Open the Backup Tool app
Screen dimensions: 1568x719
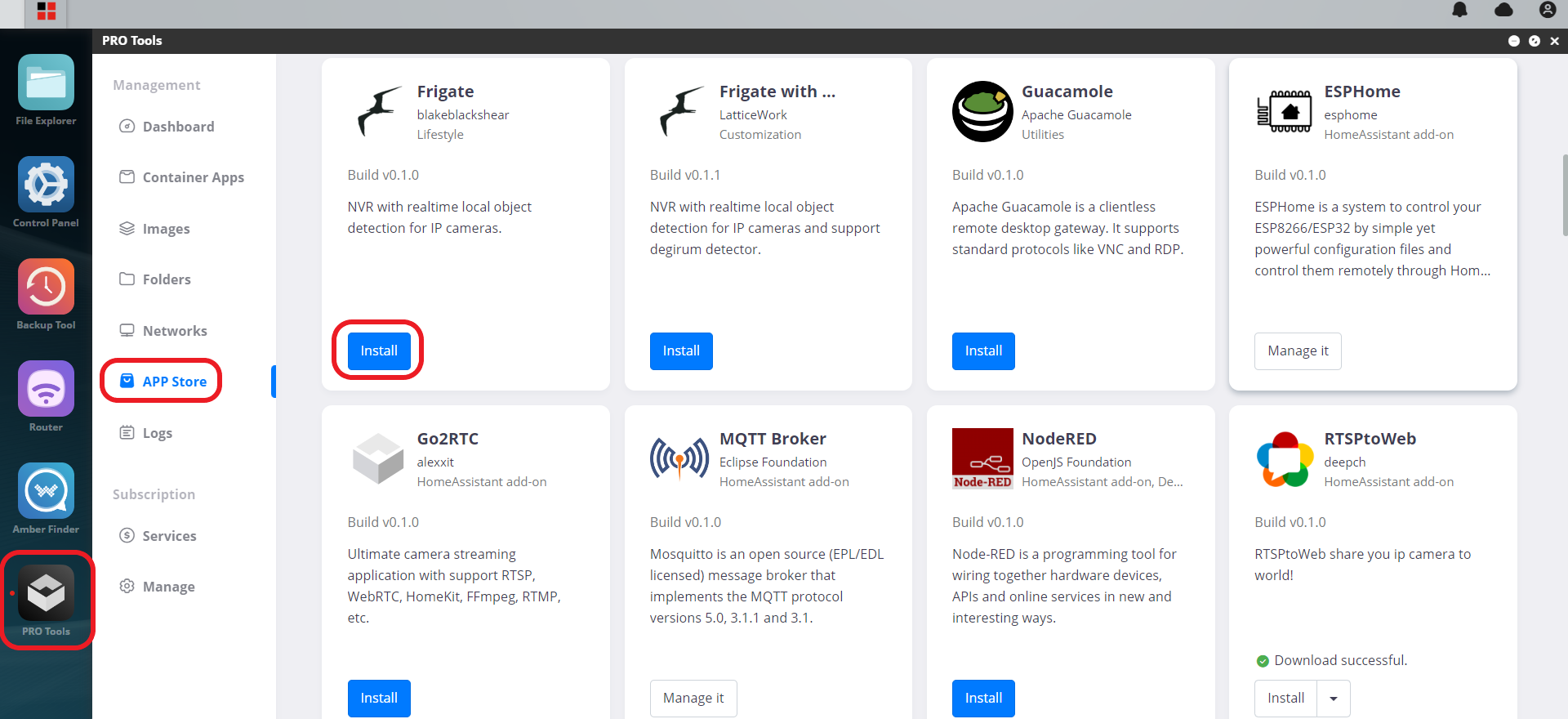click(46, 287)
